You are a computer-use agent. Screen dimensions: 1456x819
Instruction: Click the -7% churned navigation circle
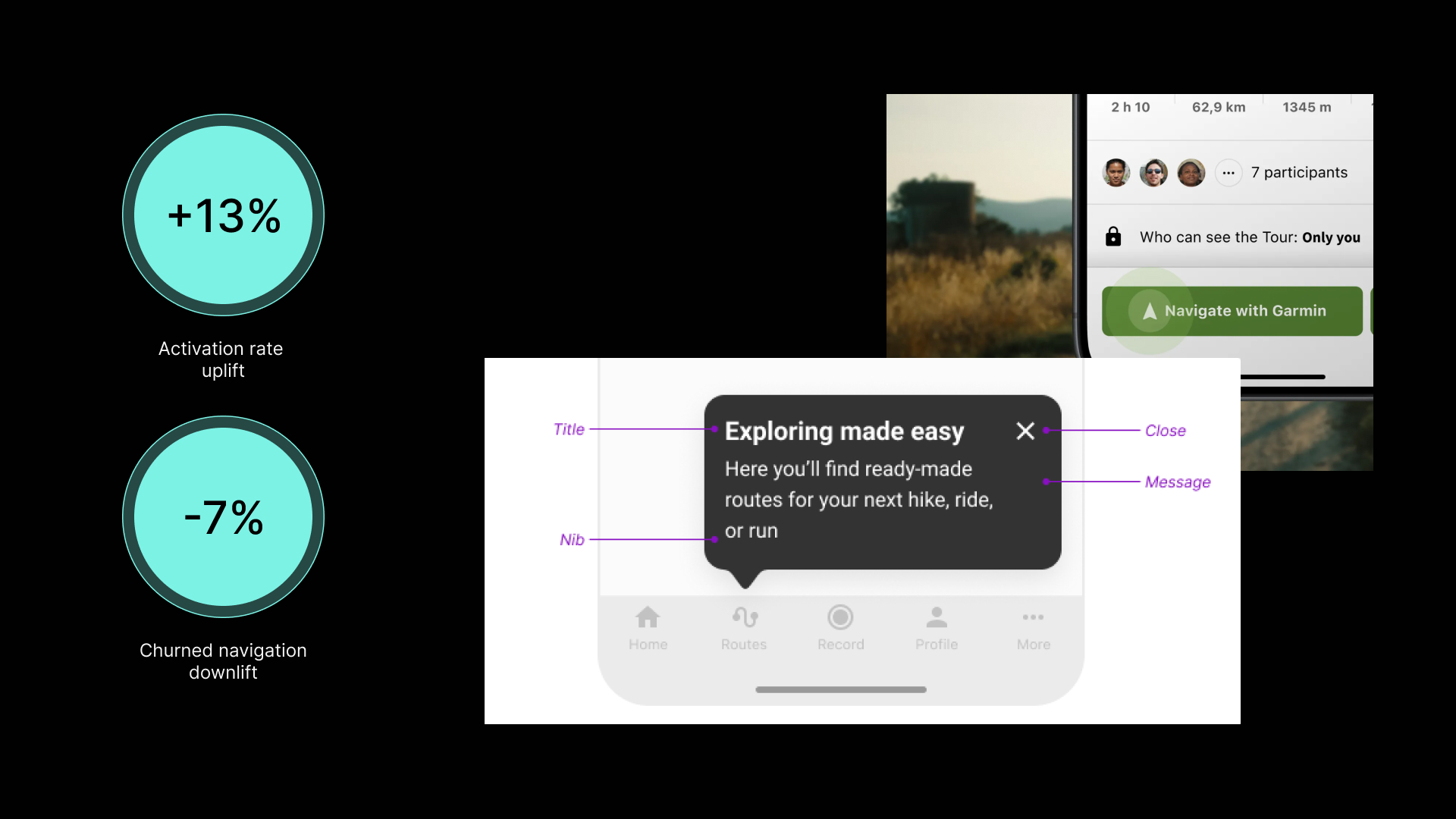(x=224, y=517)
